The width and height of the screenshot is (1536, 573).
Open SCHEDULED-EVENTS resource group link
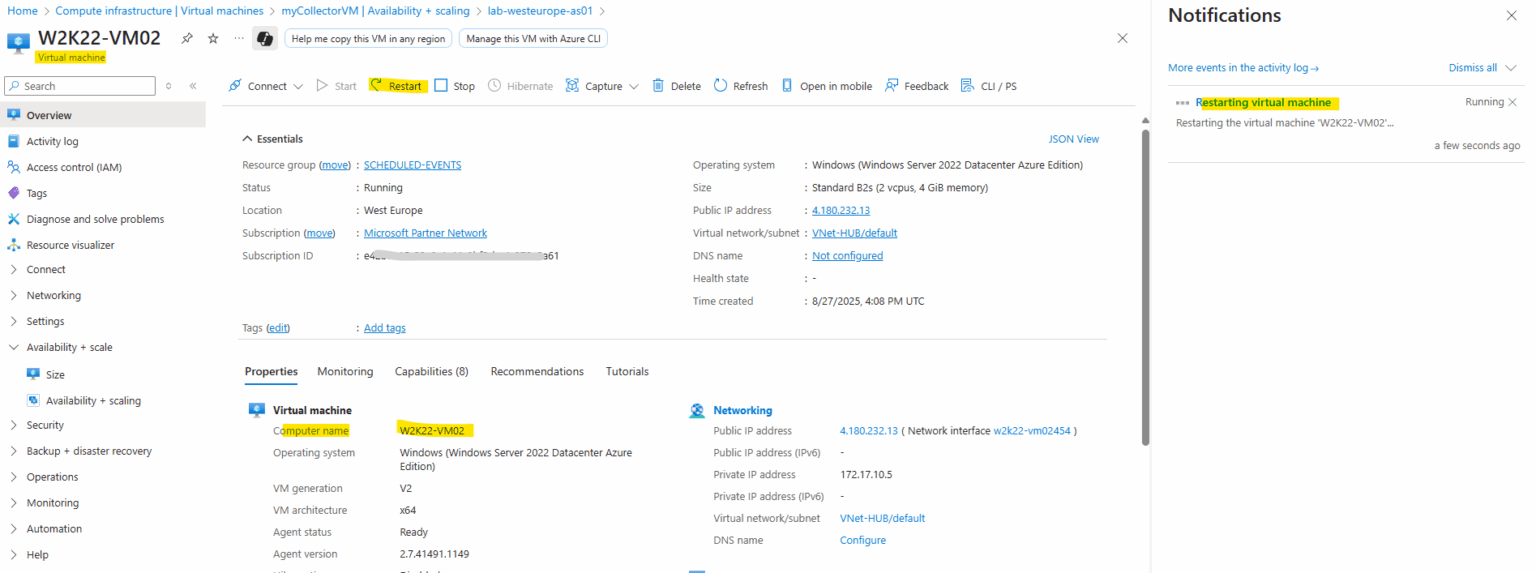412,165
